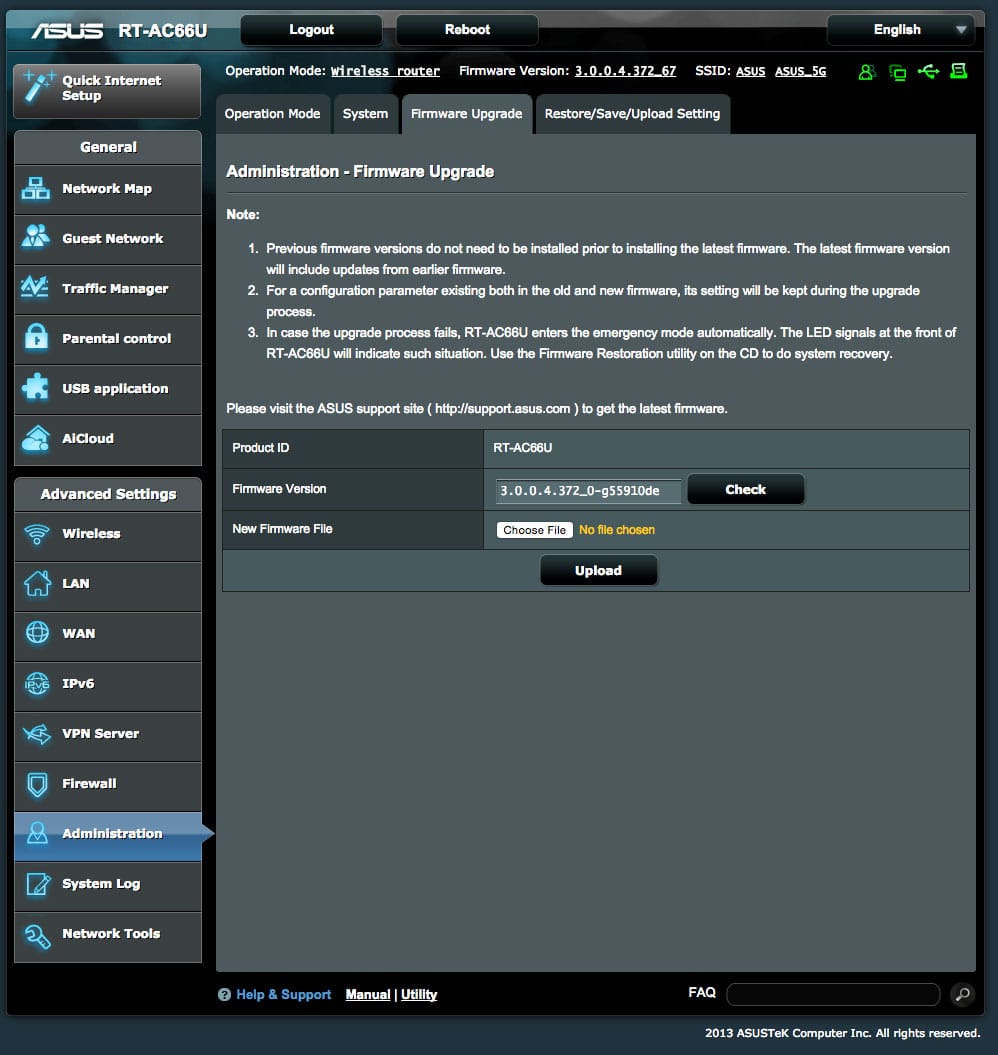Click the 'Administration - Firmware Upgrade' heading
The width and height of the screenshot is (998, 1055).
[x=360, y=172]
